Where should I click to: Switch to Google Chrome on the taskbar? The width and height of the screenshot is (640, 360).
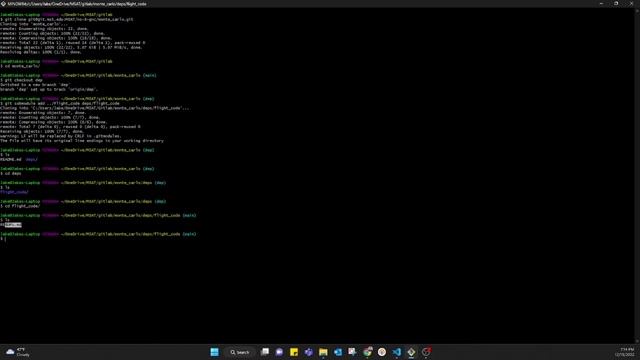[367, 352]
